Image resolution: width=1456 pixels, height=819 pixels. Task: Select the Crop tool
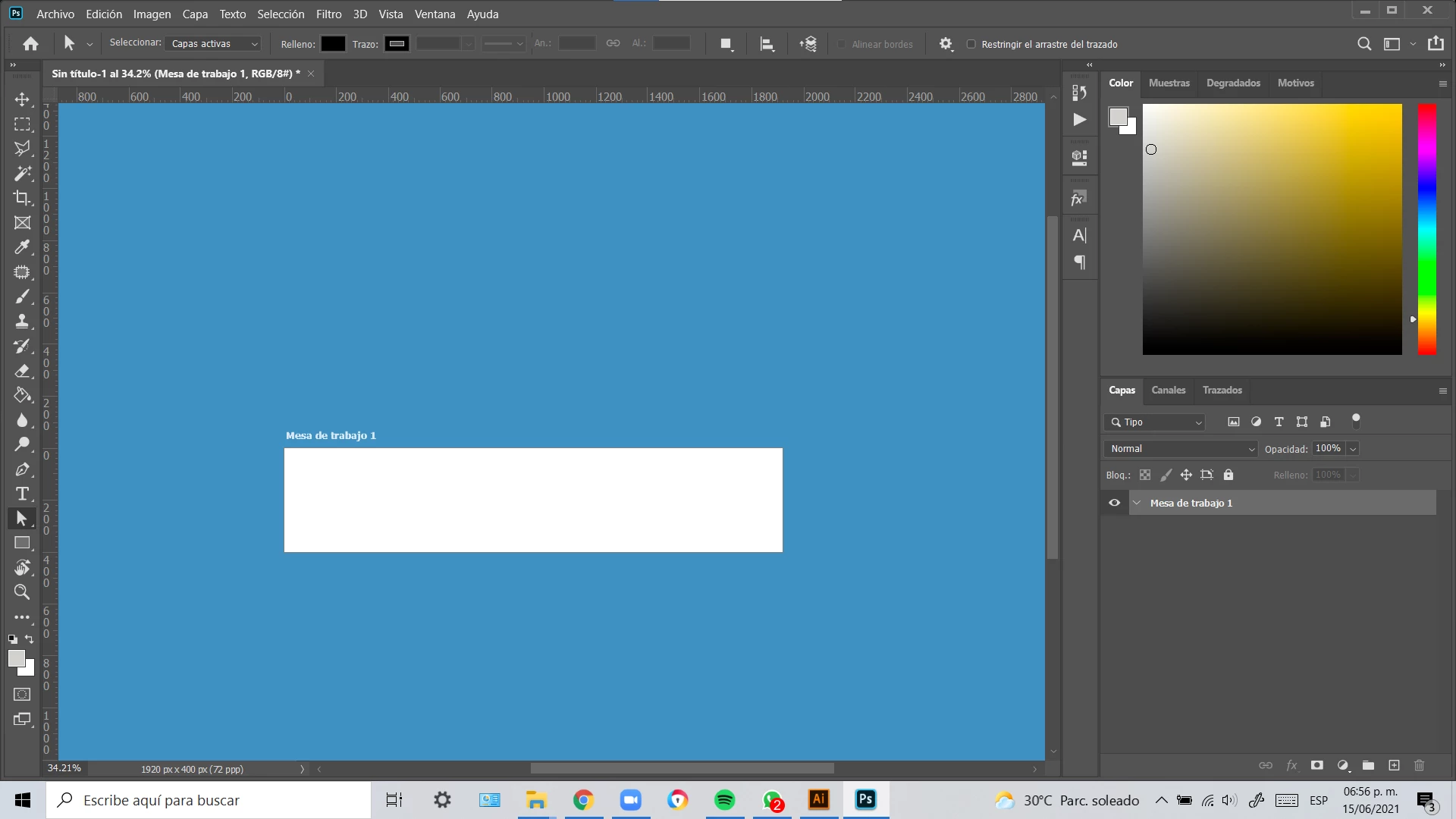(22, 198)
